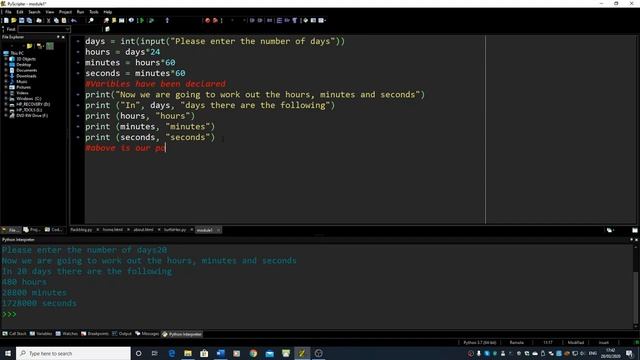
Task: Click the Open file folder icon
Action: (x=14, y=20)
